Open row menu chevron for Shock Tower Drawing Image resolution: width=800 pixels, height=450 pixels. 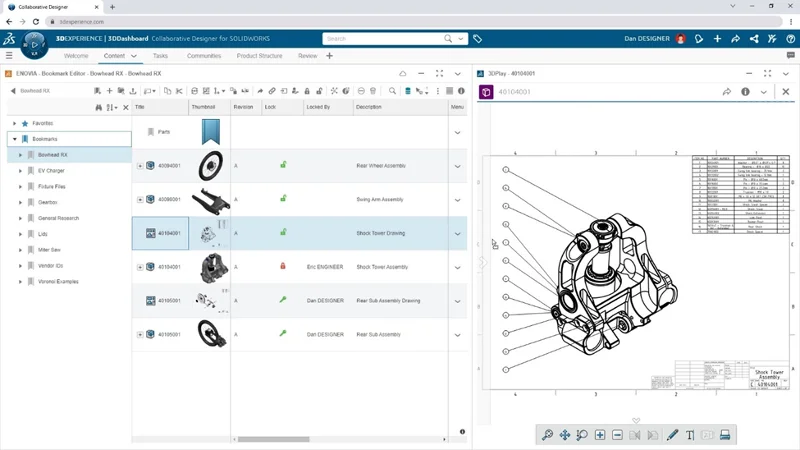click(458, 234)
